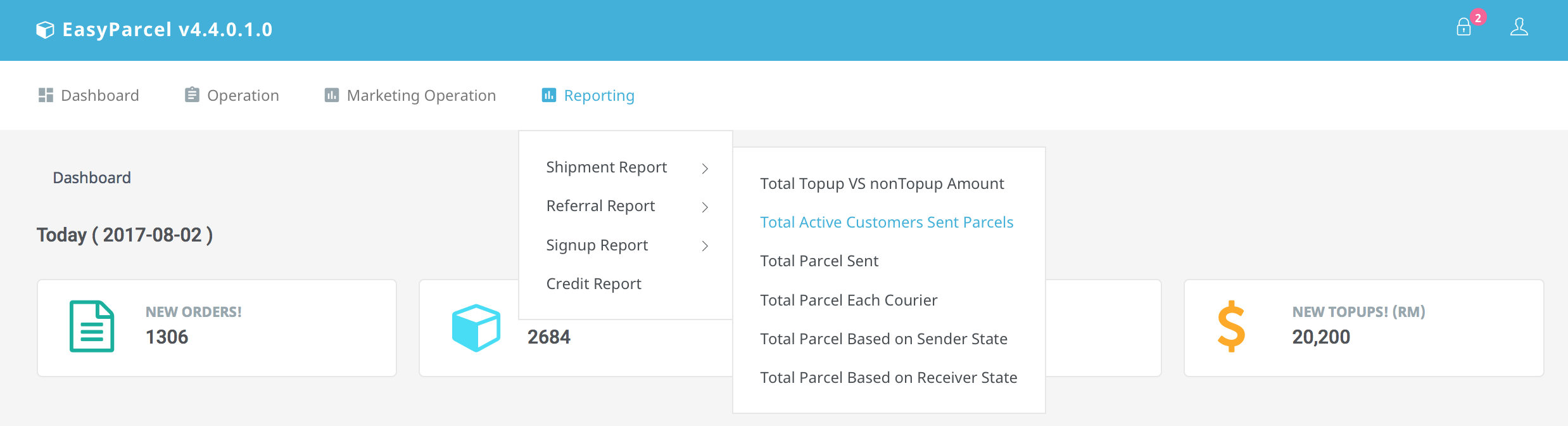Expand the Shipment Report submenu arrow

705,169
